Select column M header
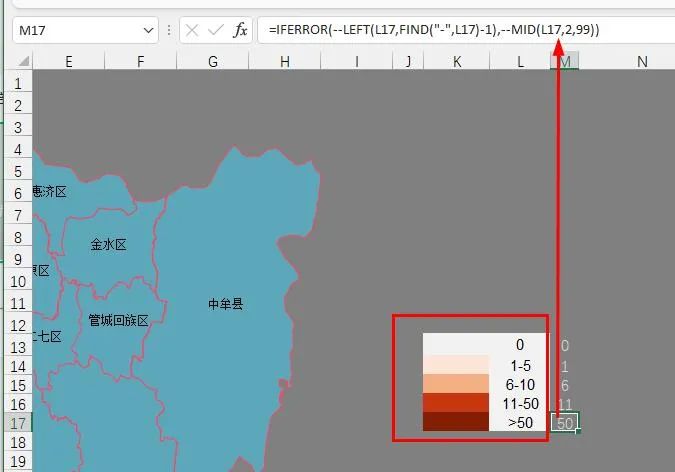This screenshot has height=472, width=675. (x=565, y=62)
